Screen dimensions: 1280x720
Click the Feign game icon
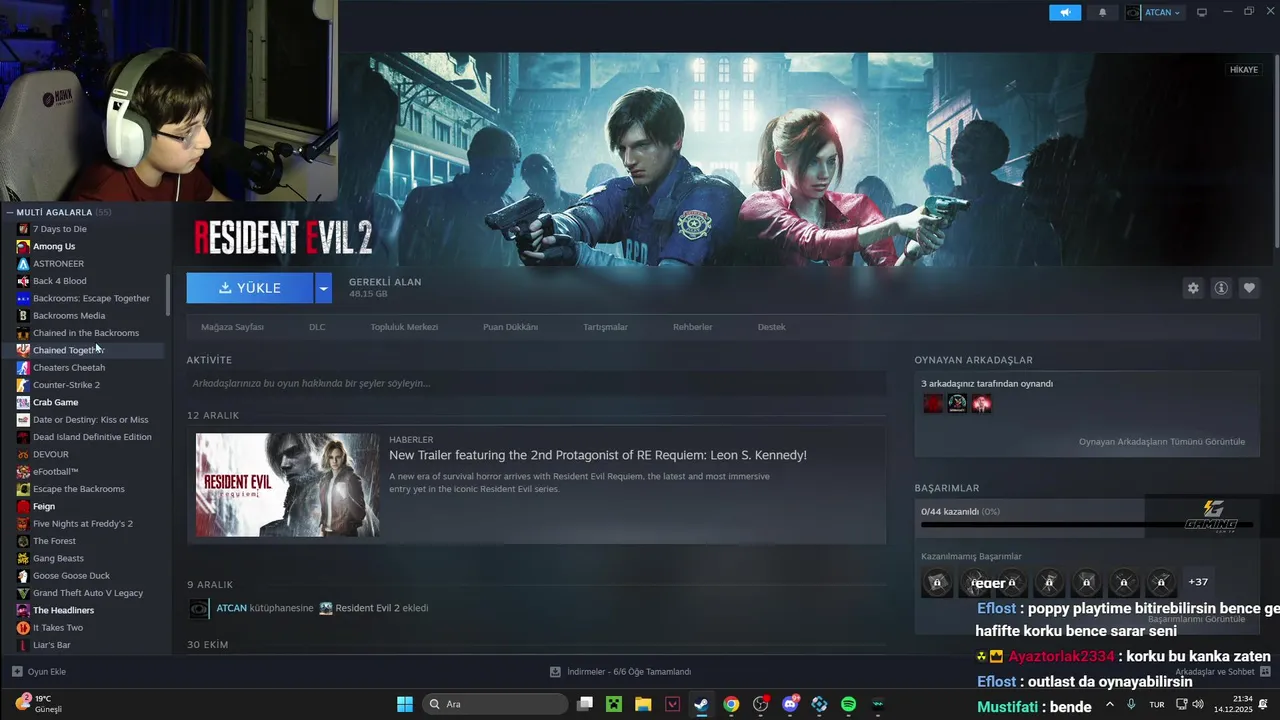[23, 506]
